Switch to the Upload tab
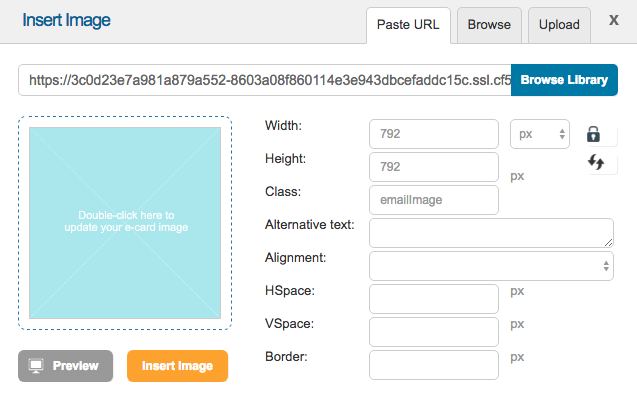The width and height of the screenshot is (637, 396). click(559, 25)
